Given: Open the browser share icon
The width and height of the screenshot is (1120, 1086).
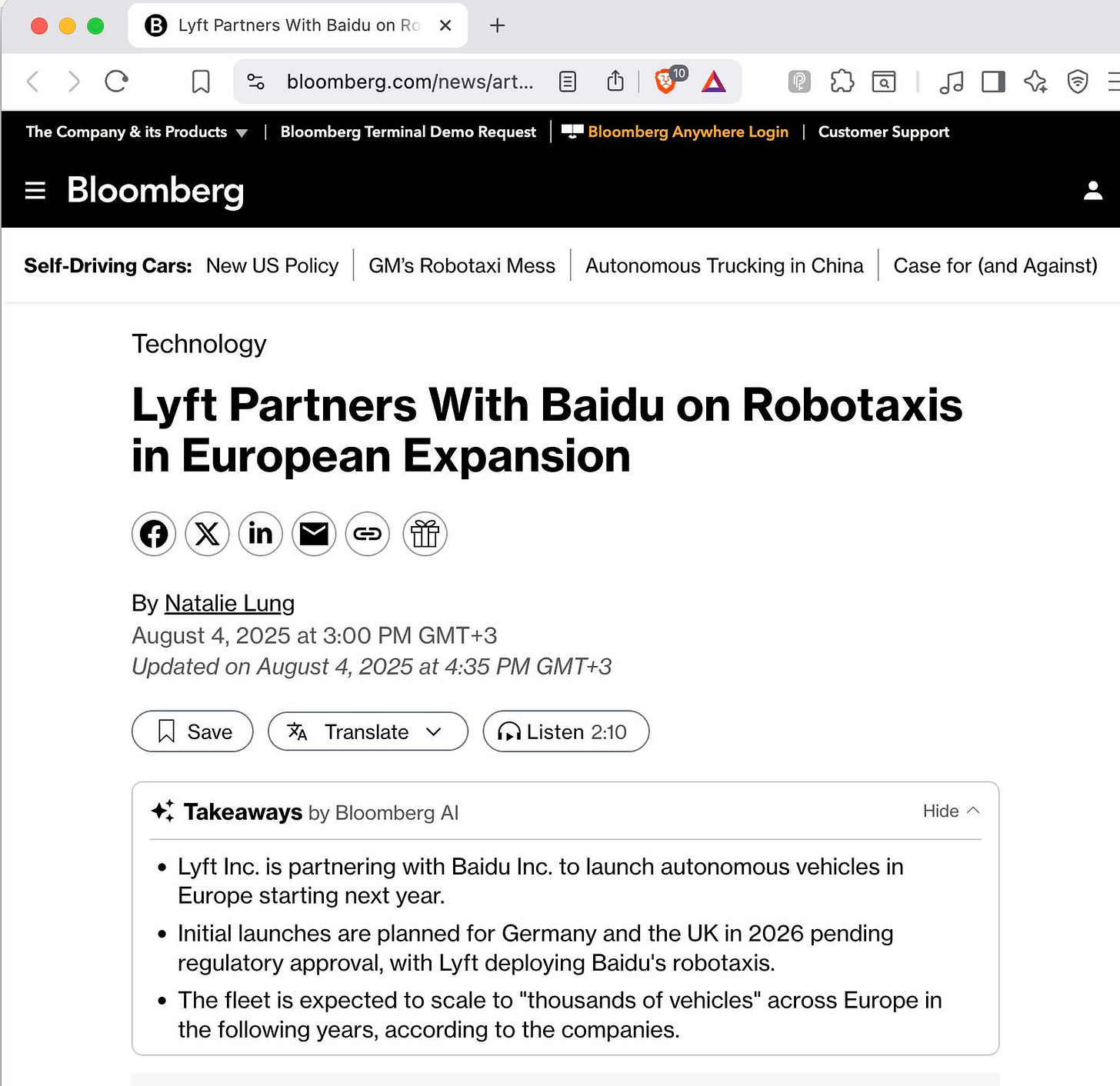Looking at the screenshot, I should [x=615, y=81].
